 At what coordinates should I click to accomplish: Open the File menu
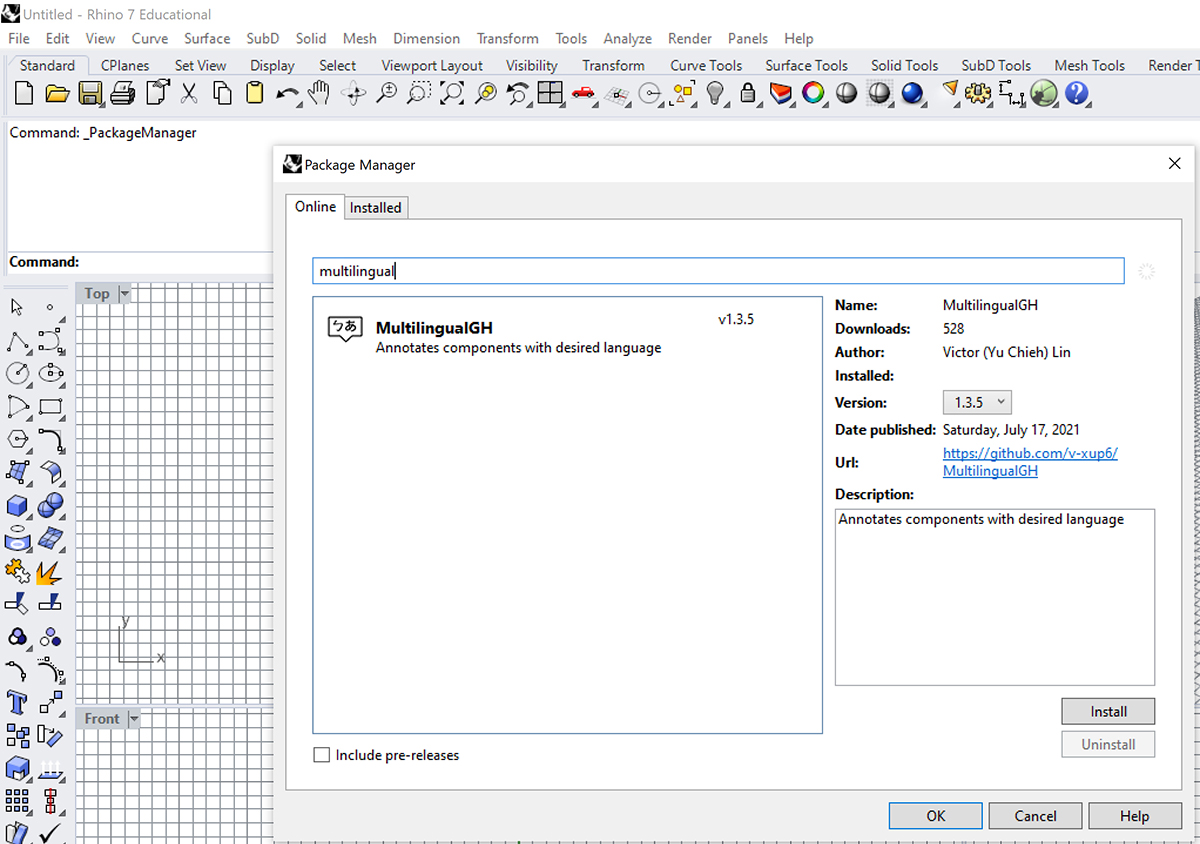coord(19,38)
